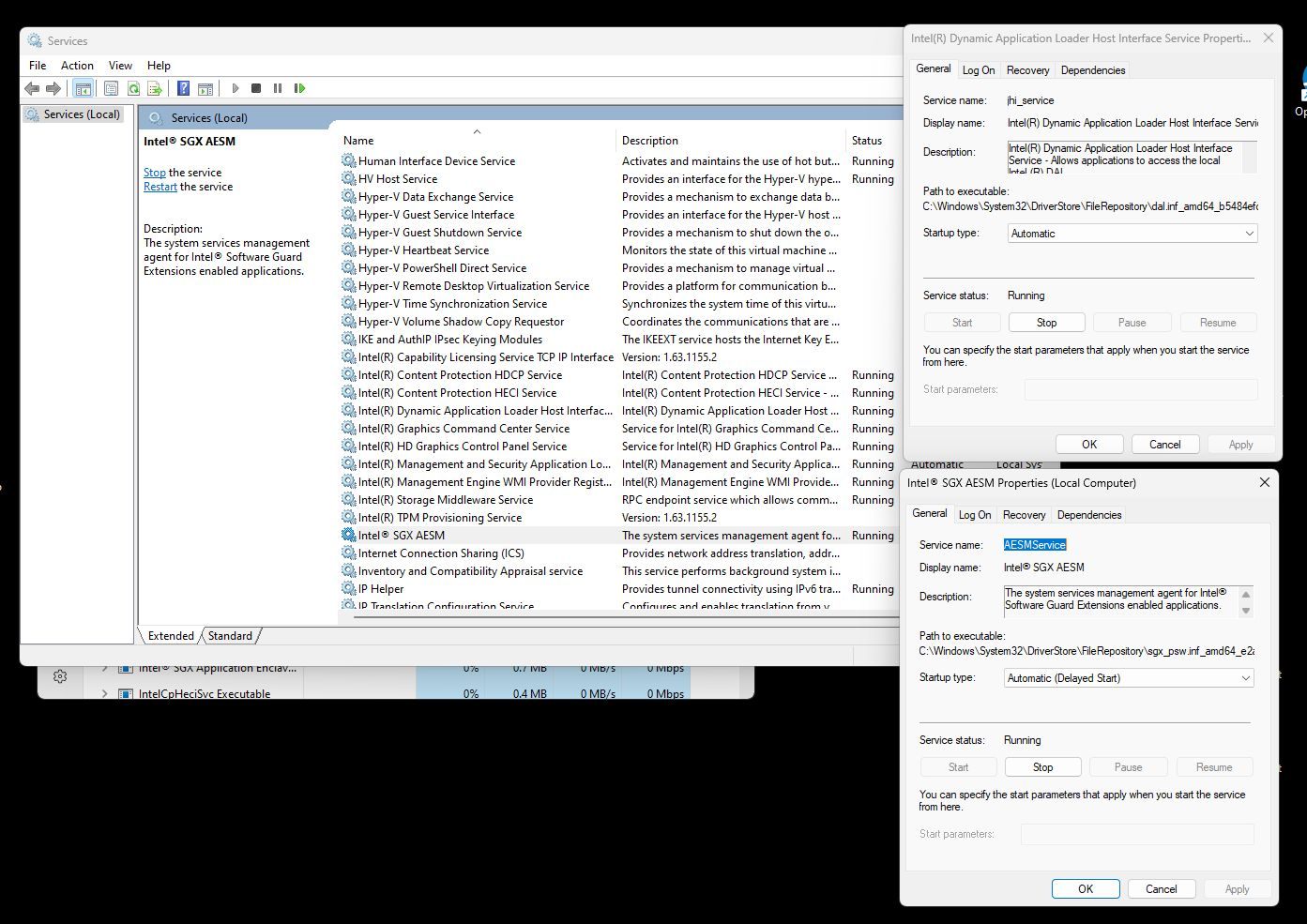
Task: Open Startup type dropdown showing Automatic (Delayed Start)
Action: pos(1129,678)
